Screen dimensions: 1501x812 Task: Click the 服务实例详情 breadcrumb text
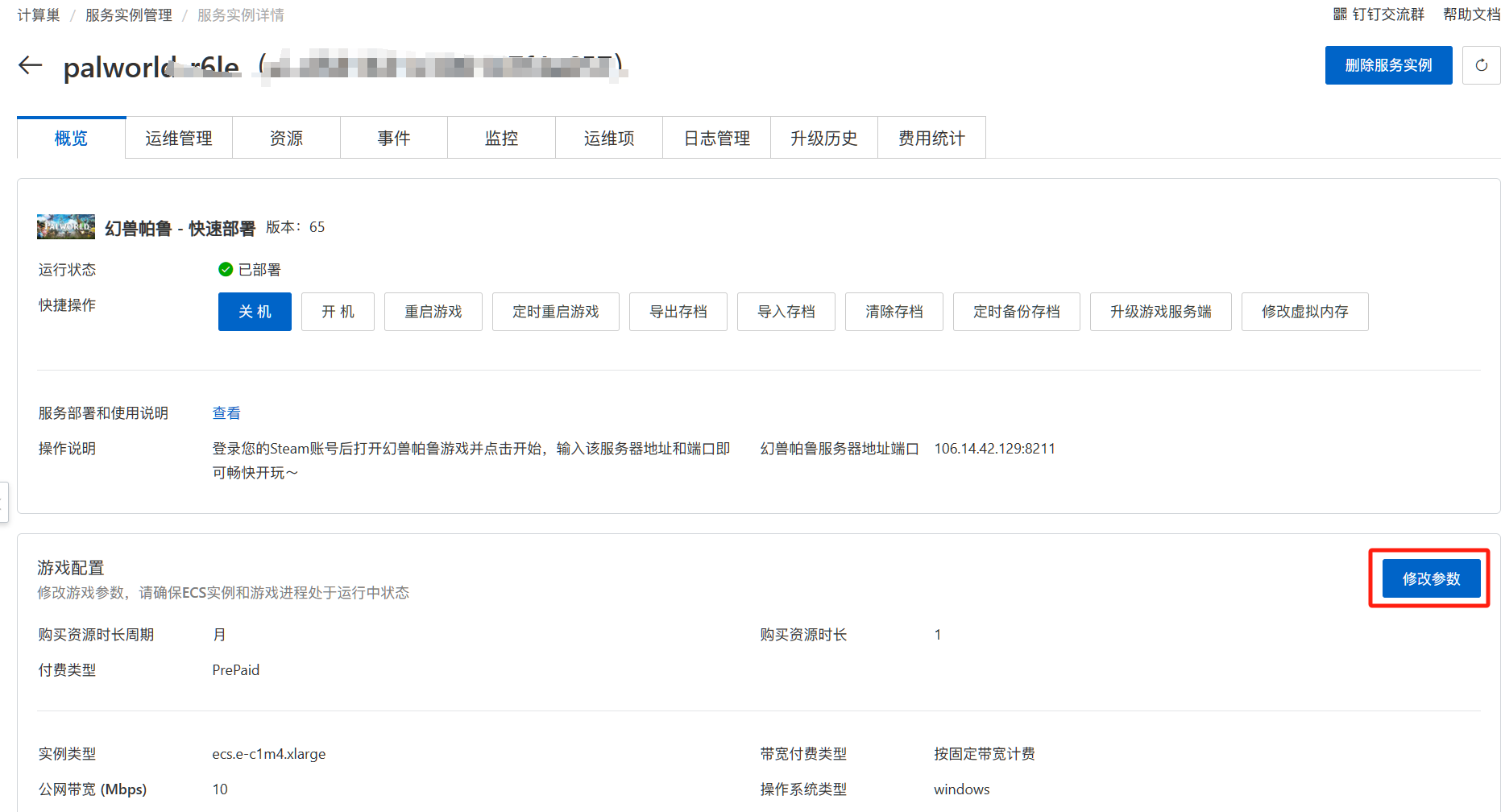pyautogui.click(x=241, y=14)
